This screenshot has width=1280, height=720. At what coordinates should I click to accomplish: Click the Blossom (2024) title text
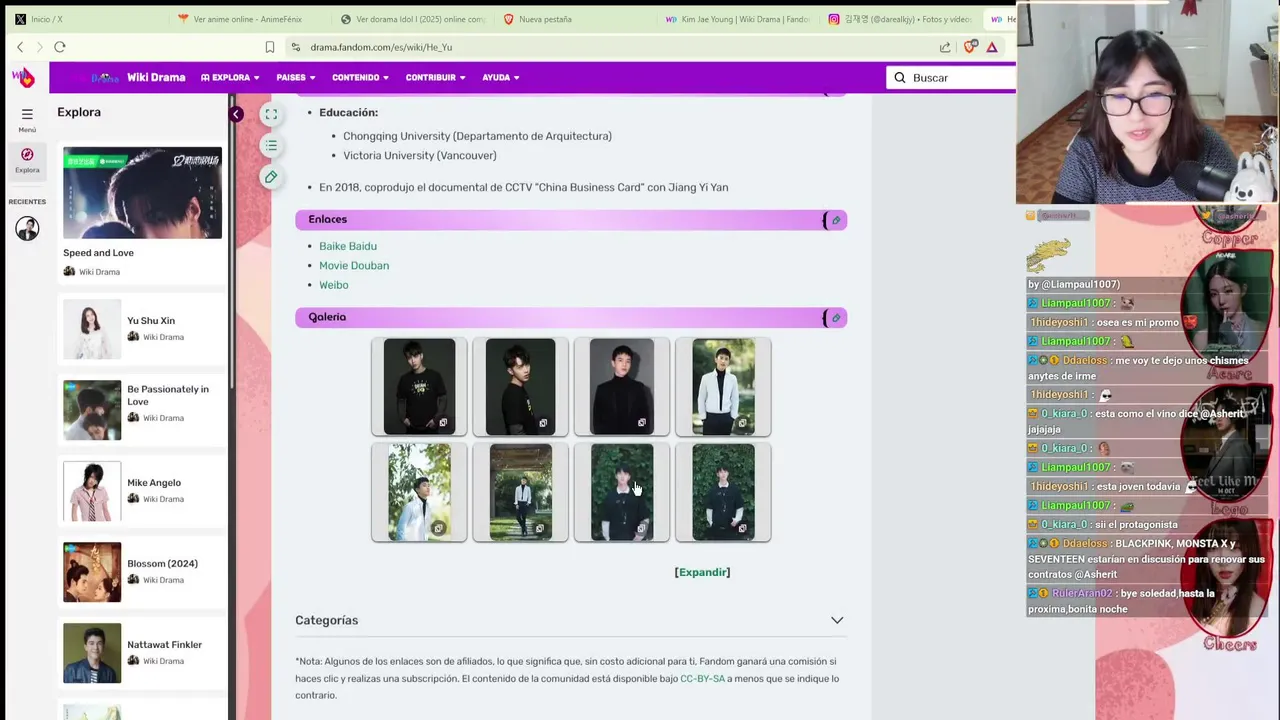(x=163, y=564)
